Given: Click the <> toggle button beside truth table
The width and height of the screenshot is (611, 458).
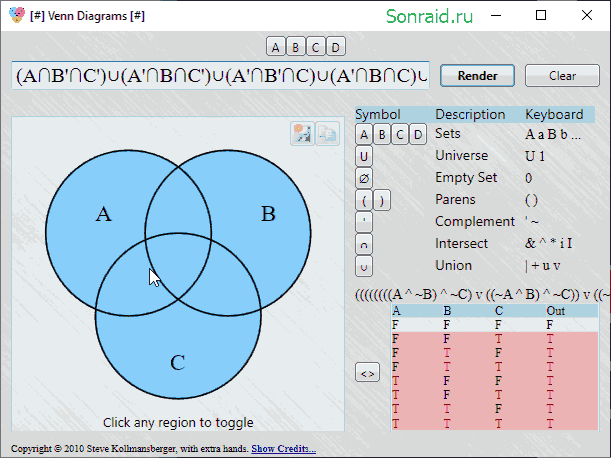Looking at the screenshot, I should pos(367,373).
